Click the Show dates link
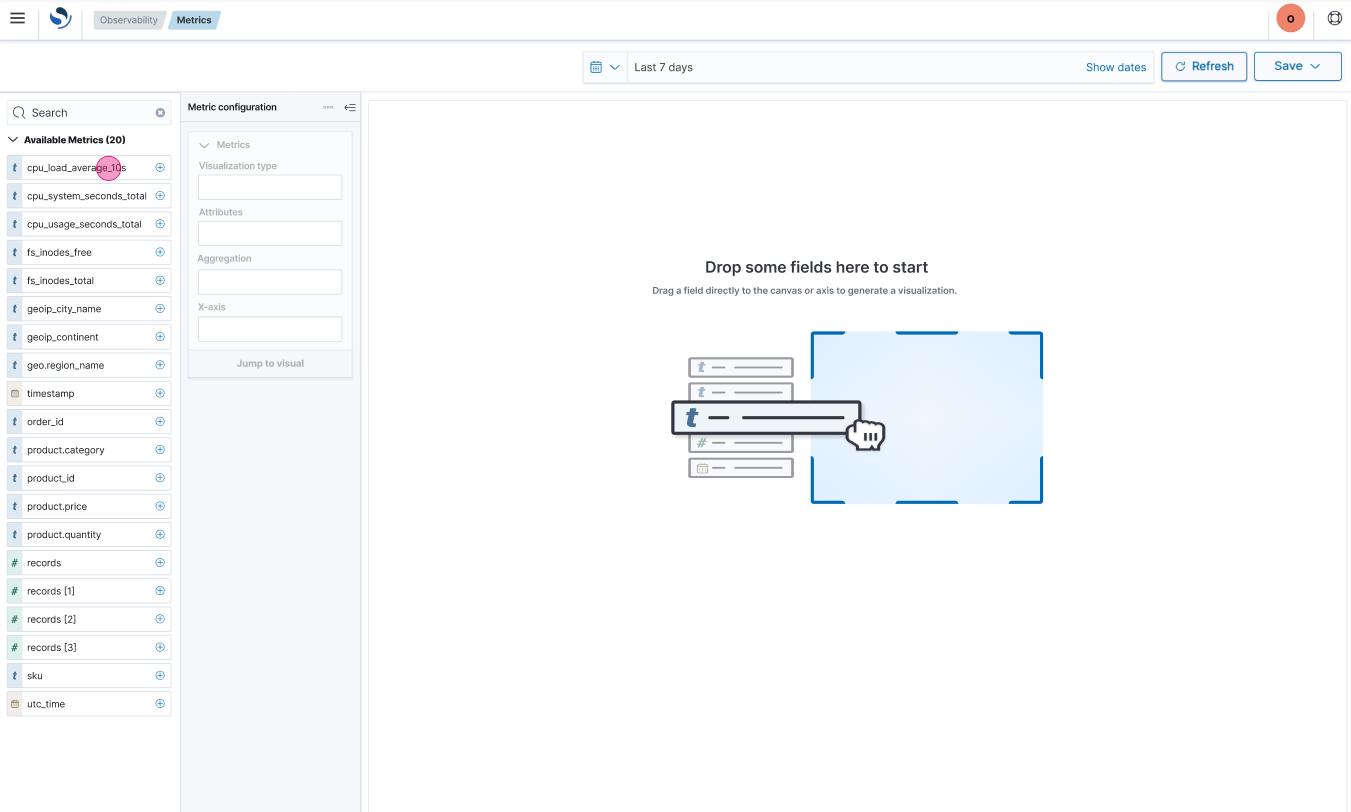Viewport: 1351px width, 812px height. click(1116, 67)
